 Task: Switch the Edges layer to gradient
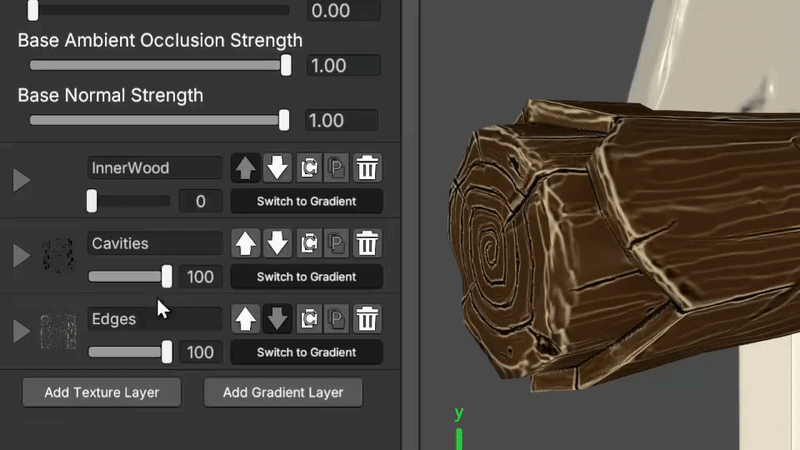click(306, 352)
